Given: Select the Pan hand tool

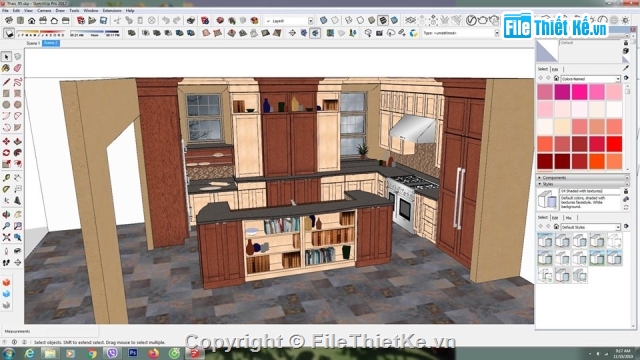Looking at the screenshot, I should [x=17, y=214].
